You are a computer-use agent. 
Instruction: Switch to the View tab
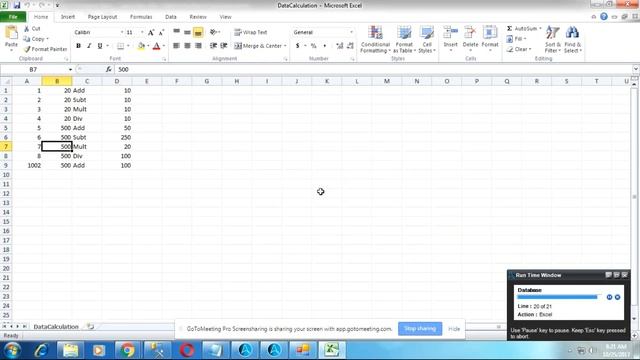[x=225, y=17]
